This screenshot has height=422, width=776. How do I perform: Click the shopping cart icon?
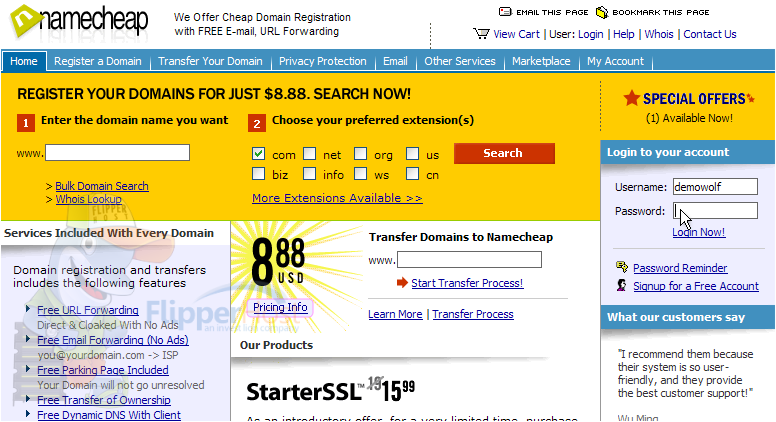481,34
